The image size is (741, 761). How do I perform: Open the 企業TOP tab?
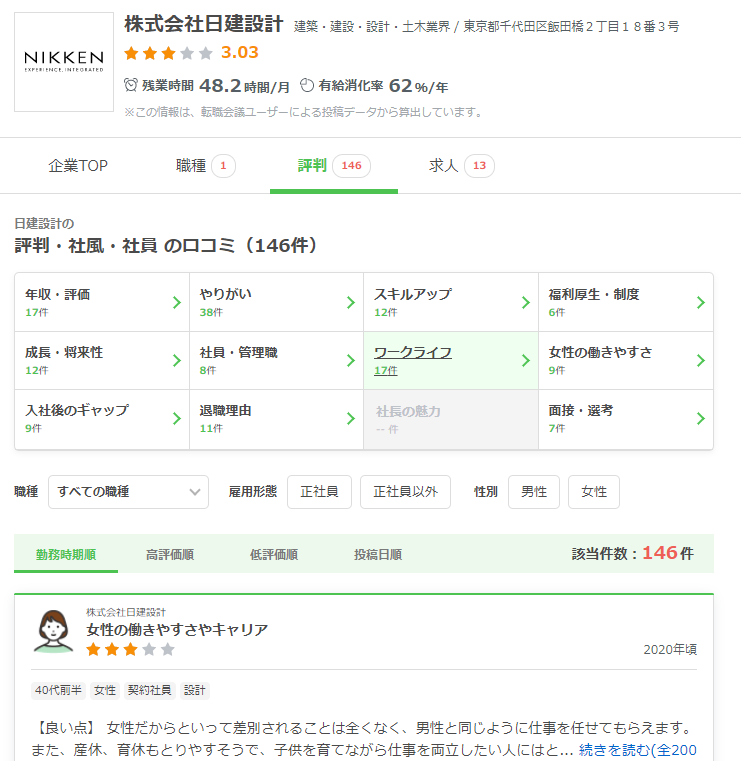pyautogui.click(x=78, y=165)
